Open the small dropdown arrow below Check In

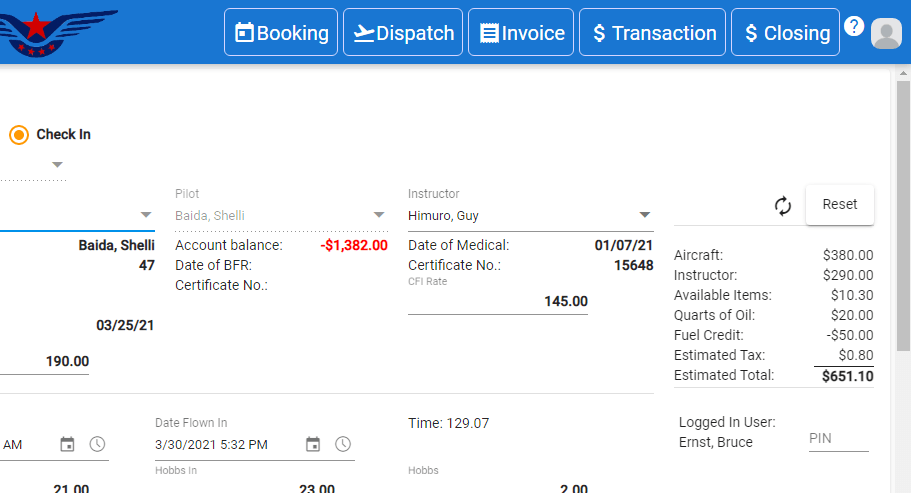pyautogui.click(x=57, y=165)
